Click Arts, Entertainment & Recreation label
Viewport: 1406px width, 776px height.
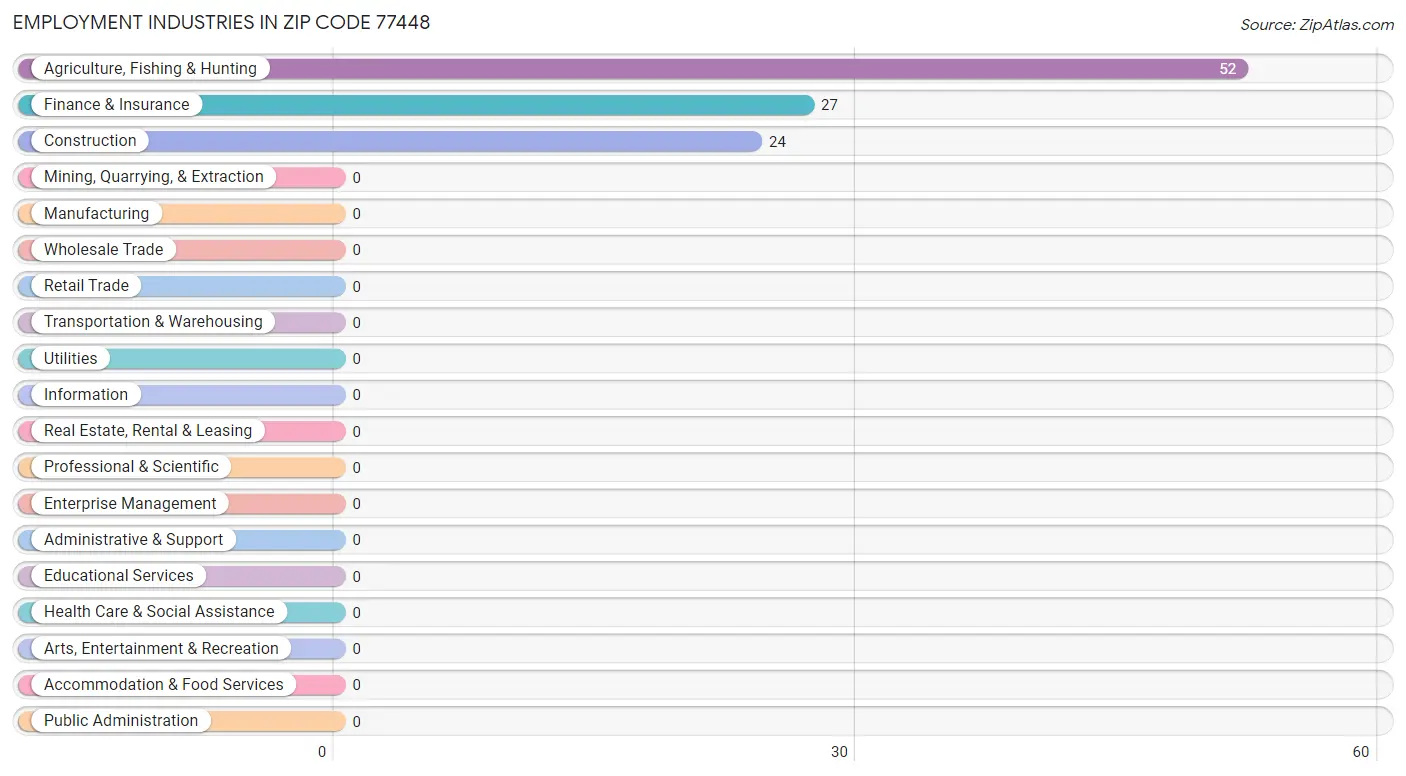pyautogui.click(x=161, y=649)
